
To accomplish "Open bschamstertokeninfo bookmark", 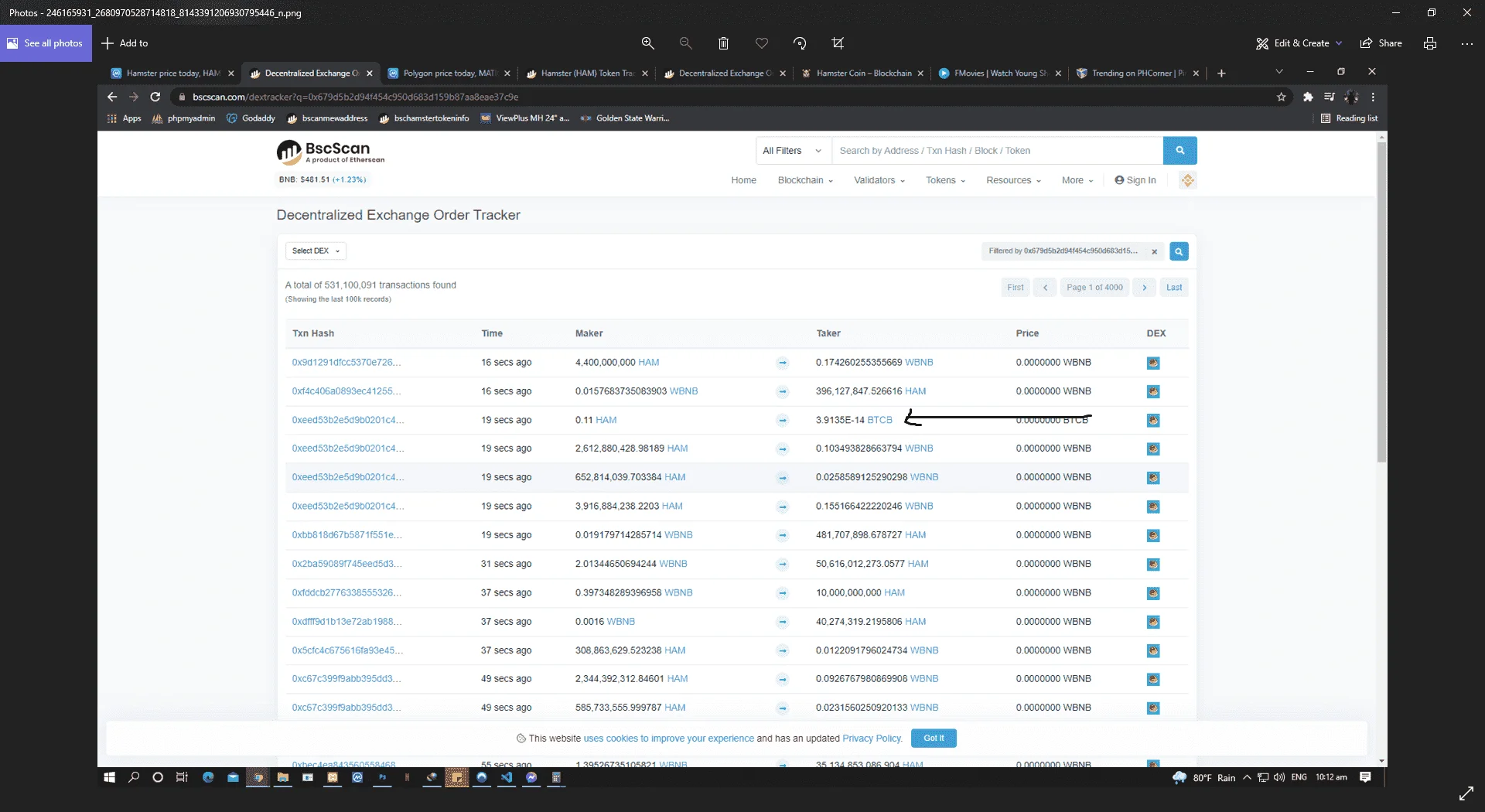I will coord(424,118).
